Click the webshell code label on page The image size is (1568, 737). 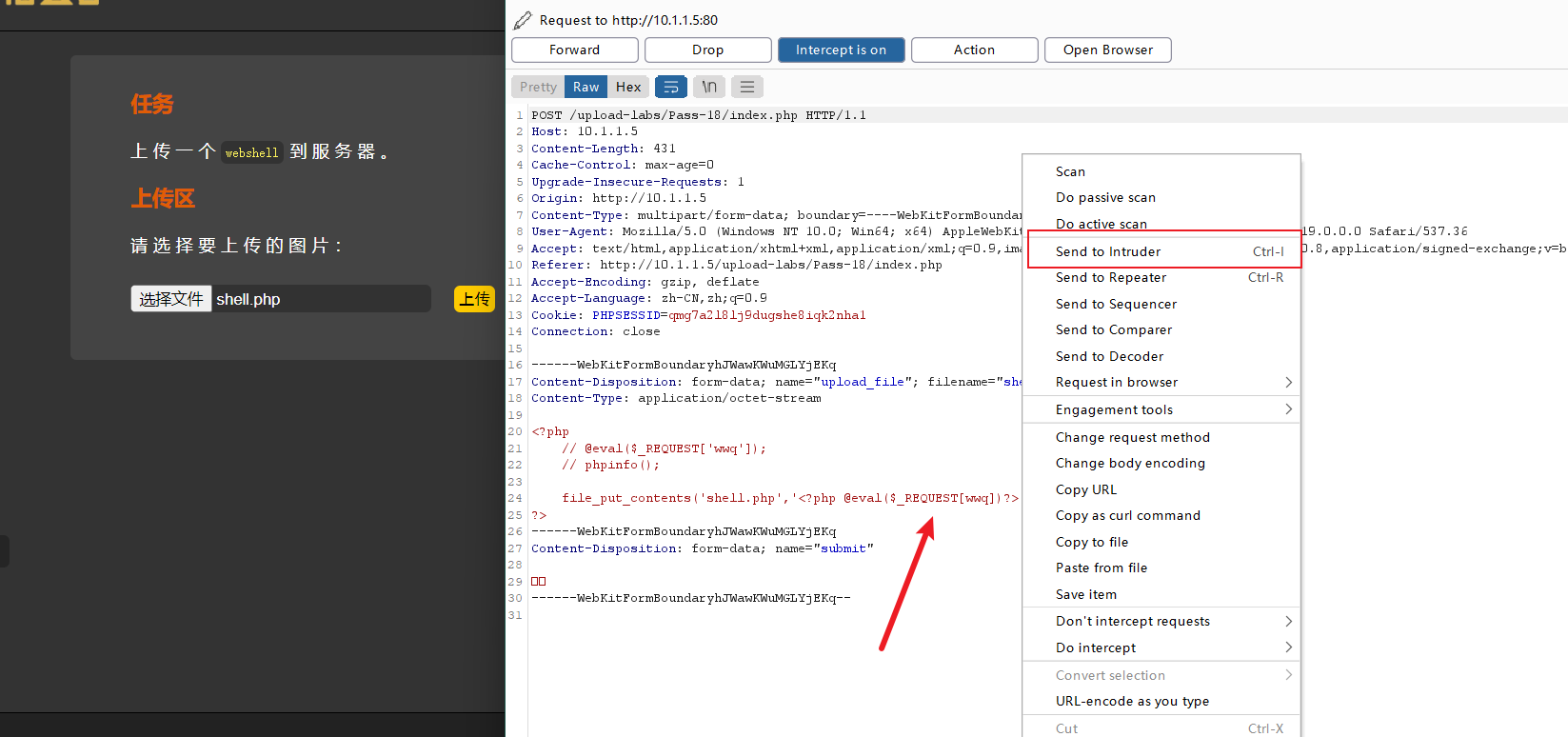point(252,152)
